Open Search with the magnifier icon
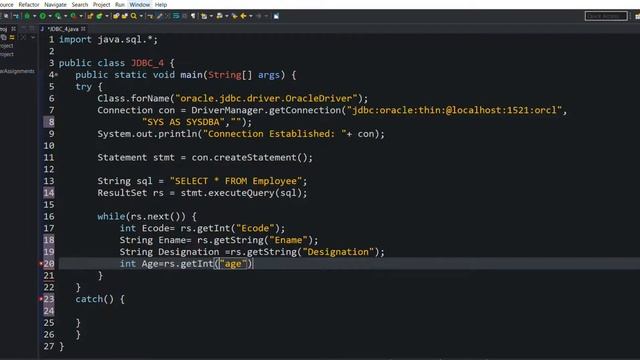The width and height of the screenshot is (640, 360). pyautogui.click(x=134, y=16)
